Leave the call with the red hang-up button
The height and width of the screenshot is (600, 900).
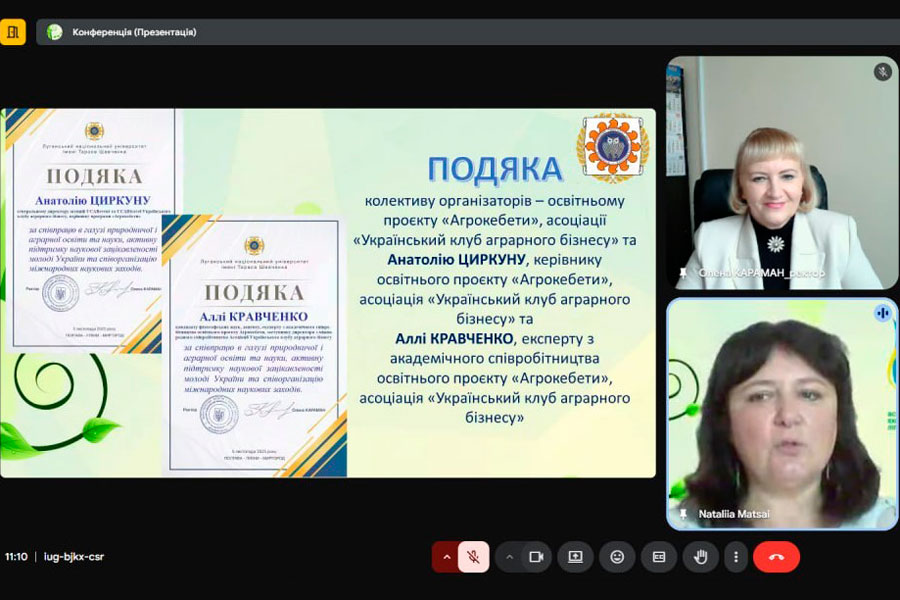[776, 557]
